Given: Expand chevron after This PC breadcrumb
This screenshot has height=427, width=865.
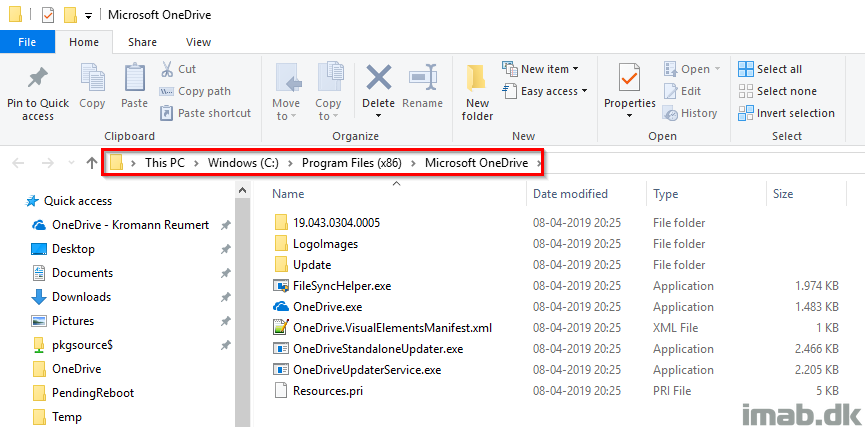Looking at the screenshot, I should pos(196,163).
